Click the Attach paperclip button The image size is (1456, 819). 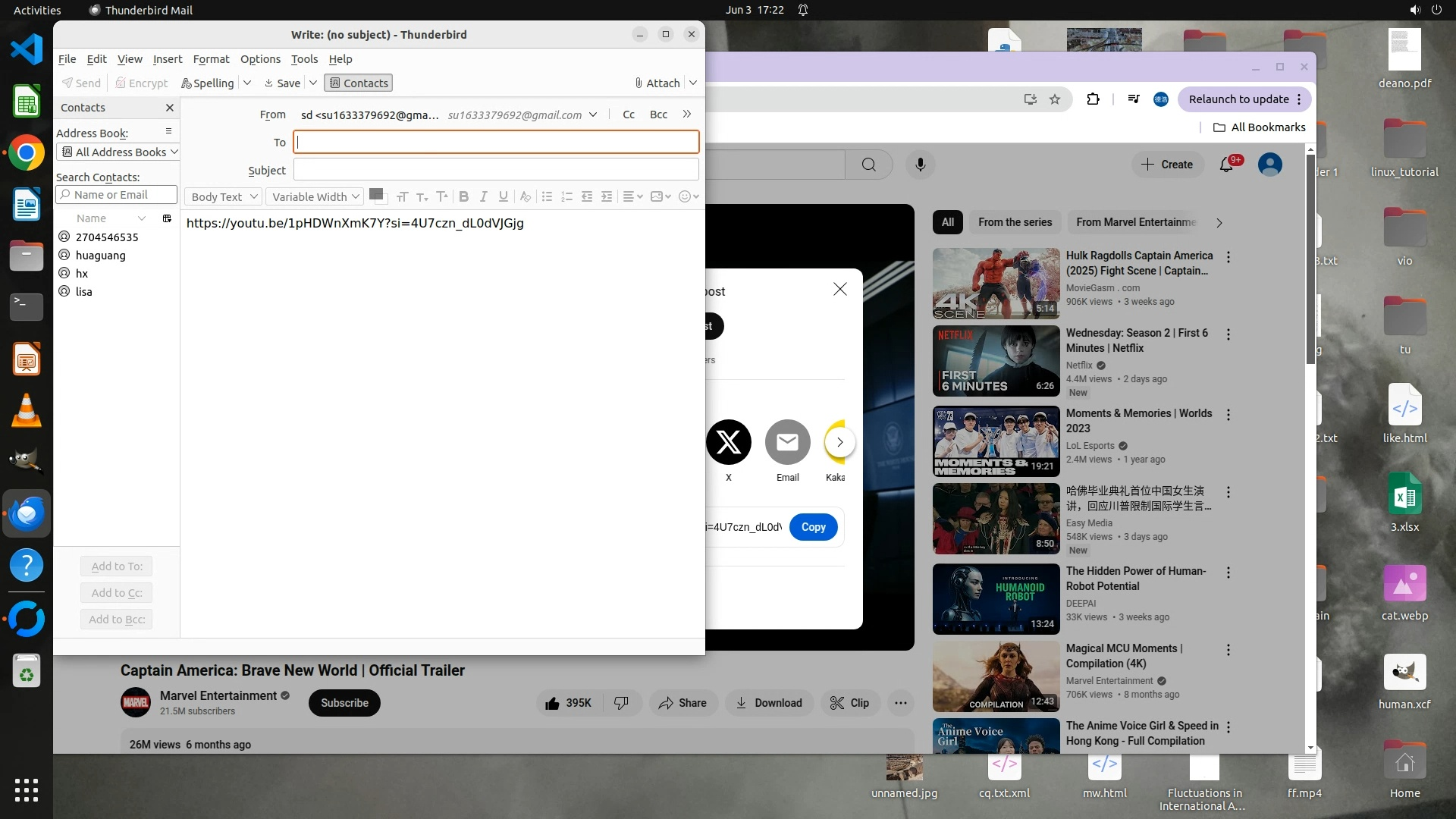[657, 83]
